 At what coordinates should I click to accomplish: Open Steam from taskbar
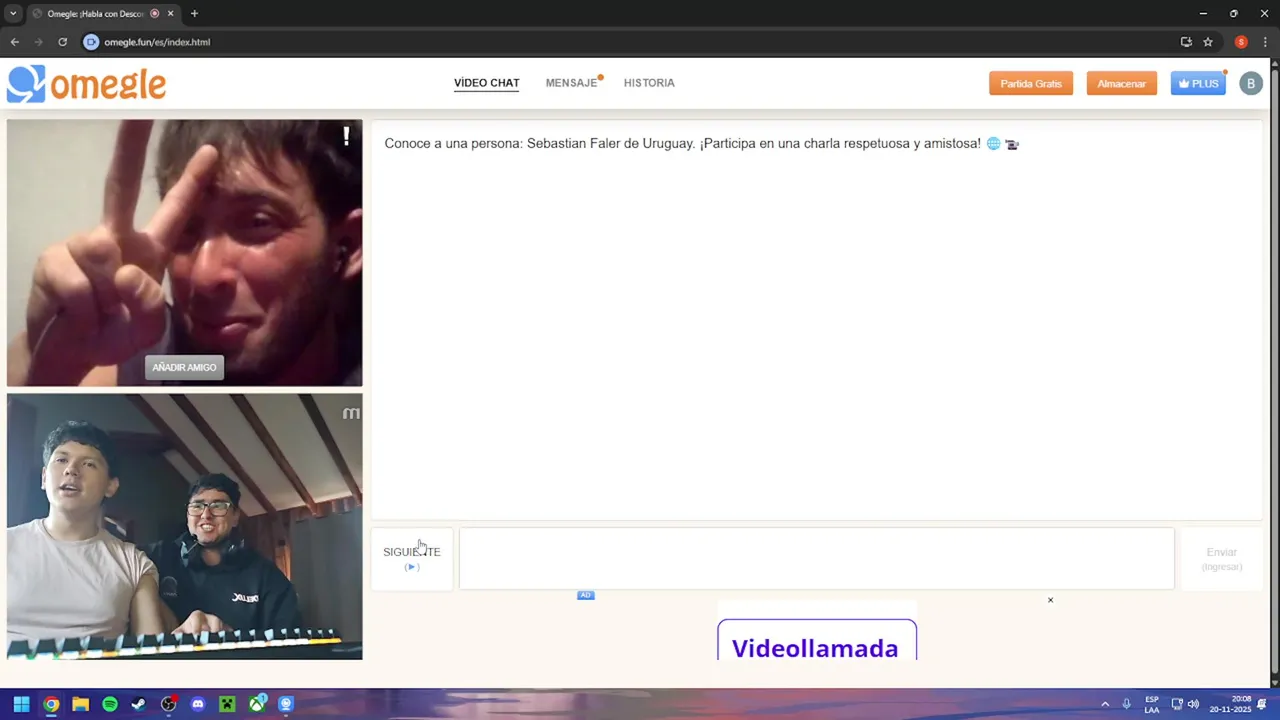point(139,704)
